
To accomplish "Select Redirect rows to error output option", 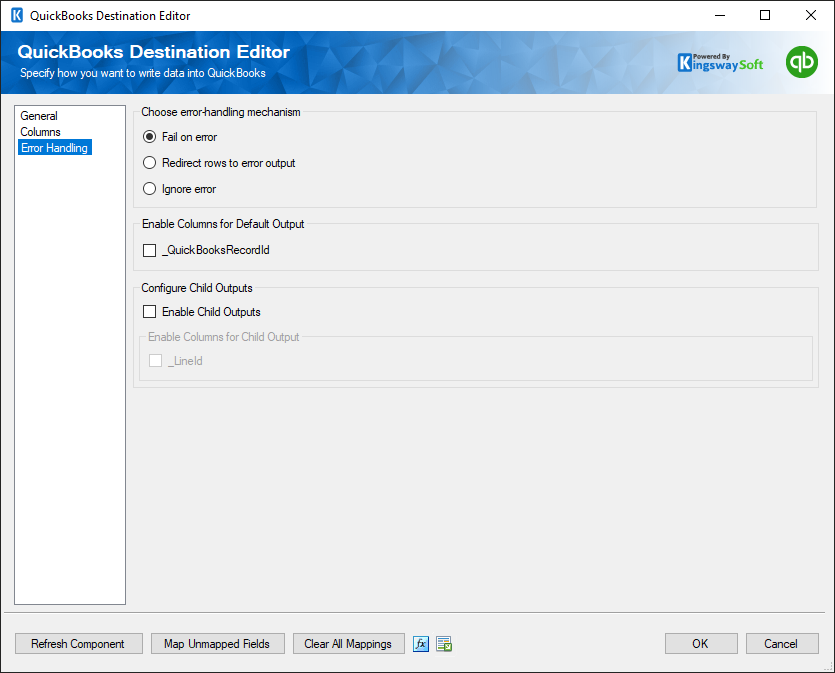I will (150, 163).
